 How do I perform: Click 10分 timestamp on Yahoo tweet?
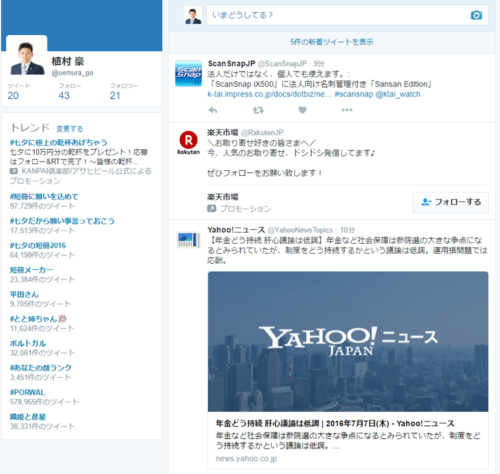coord(347,230)
